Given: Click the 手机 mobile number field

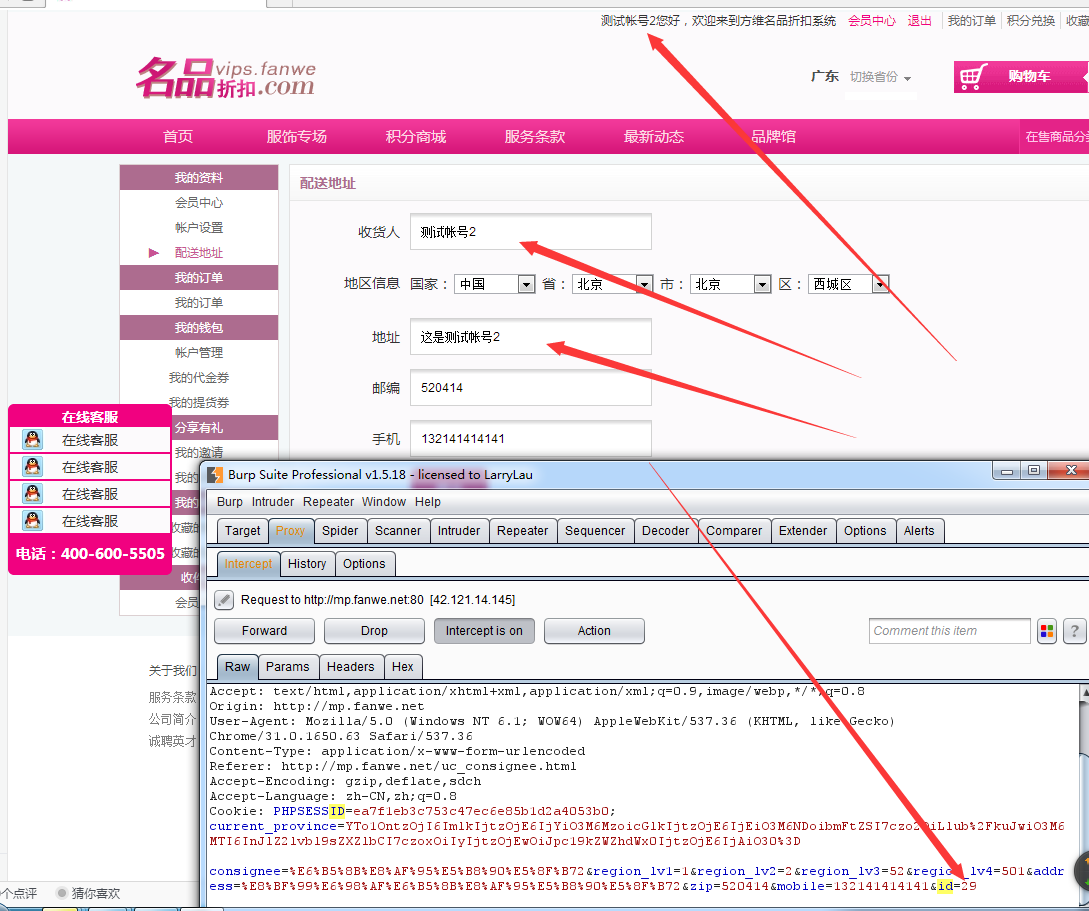Looking at the screenshot, I should coord(531,439).
